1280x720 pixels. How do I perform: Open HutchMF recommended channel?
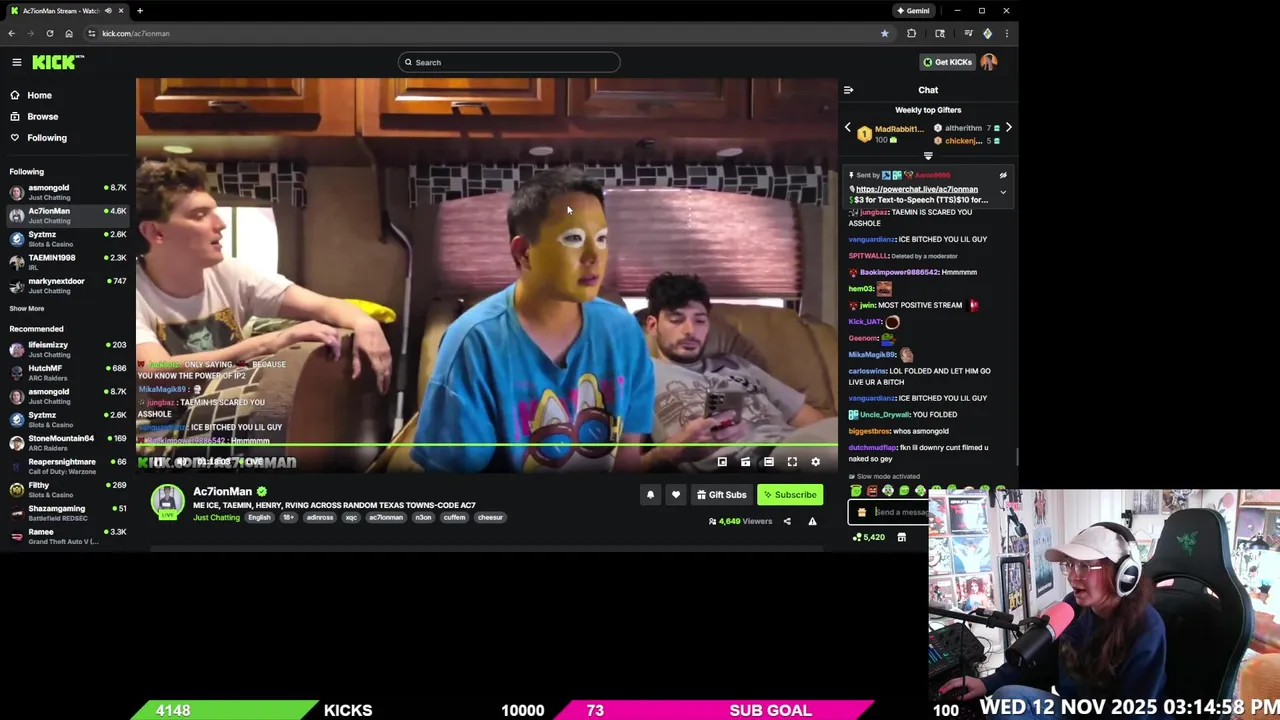coord(68,372)
